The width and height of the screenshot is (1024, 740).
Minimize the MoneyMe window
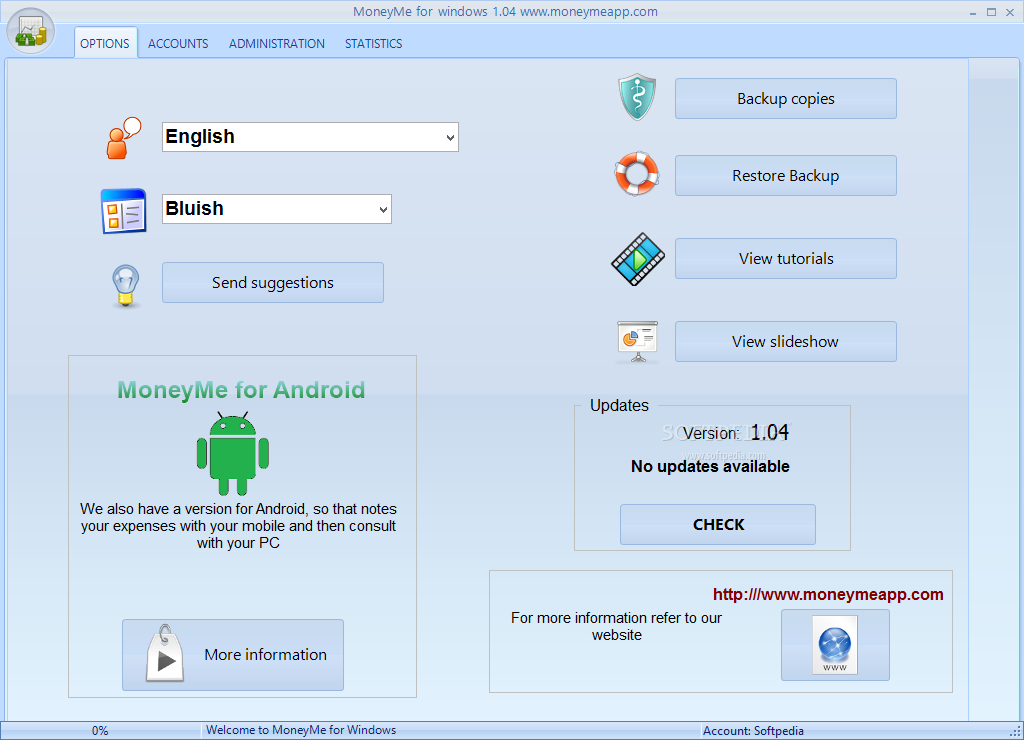(973, 12)
